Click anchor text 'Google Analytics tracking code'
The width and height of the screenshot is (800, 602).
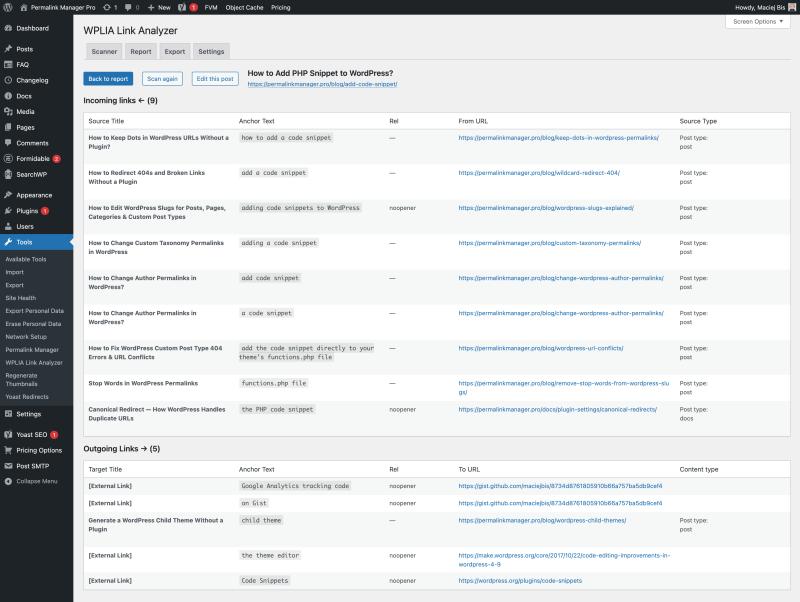[295, 486]
